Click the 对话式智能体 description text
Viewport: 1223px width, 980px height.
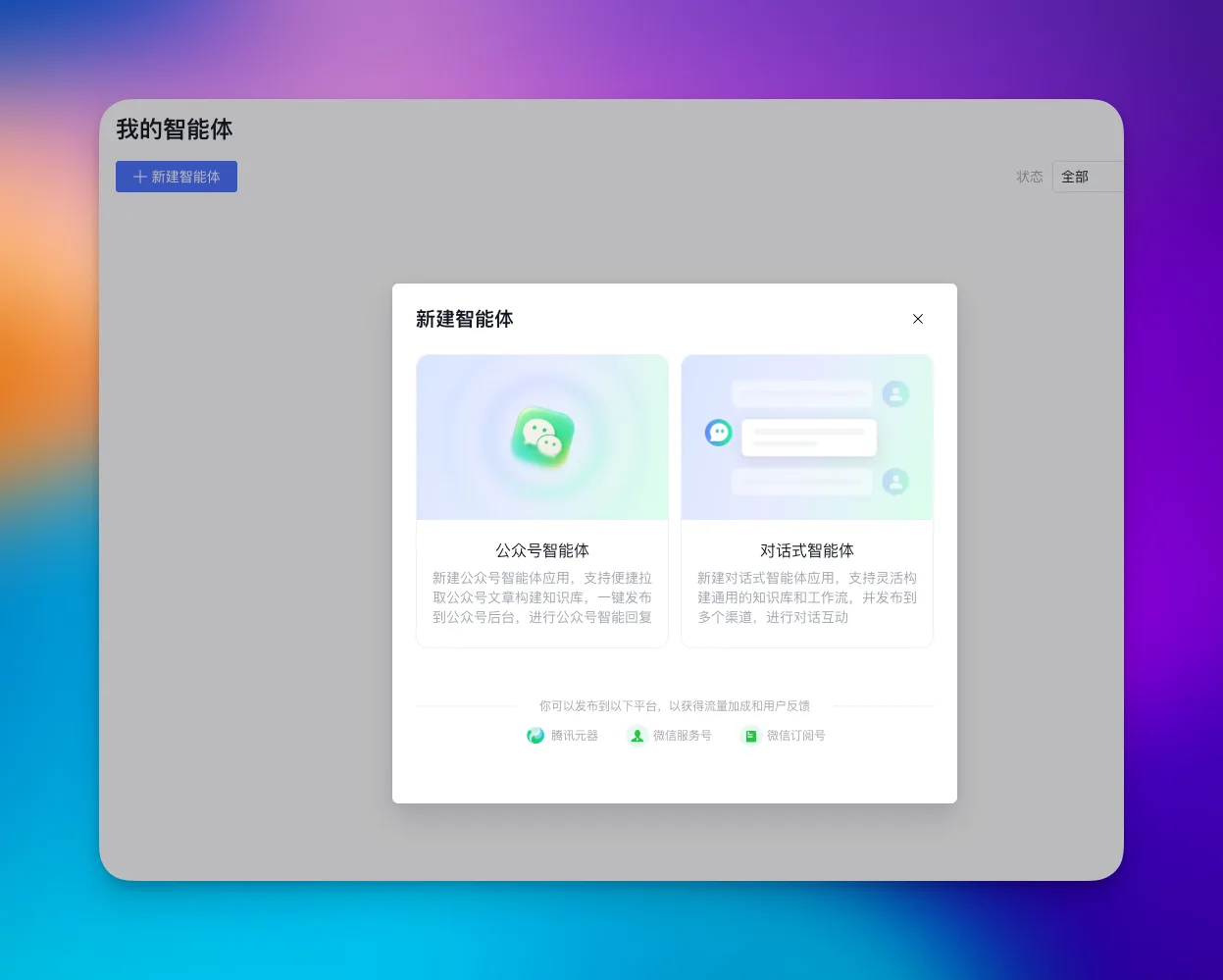(x=807, y=597)
